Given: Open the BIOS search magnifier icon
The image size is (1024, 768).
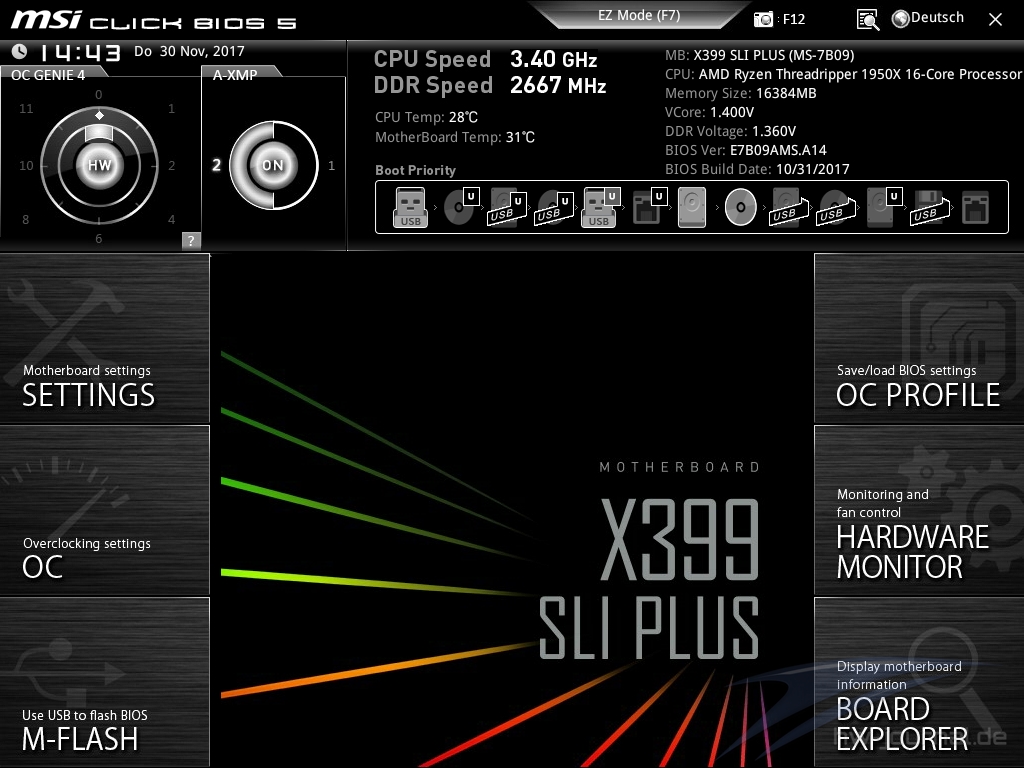Looking at the screenshot, I should point(867,20).
